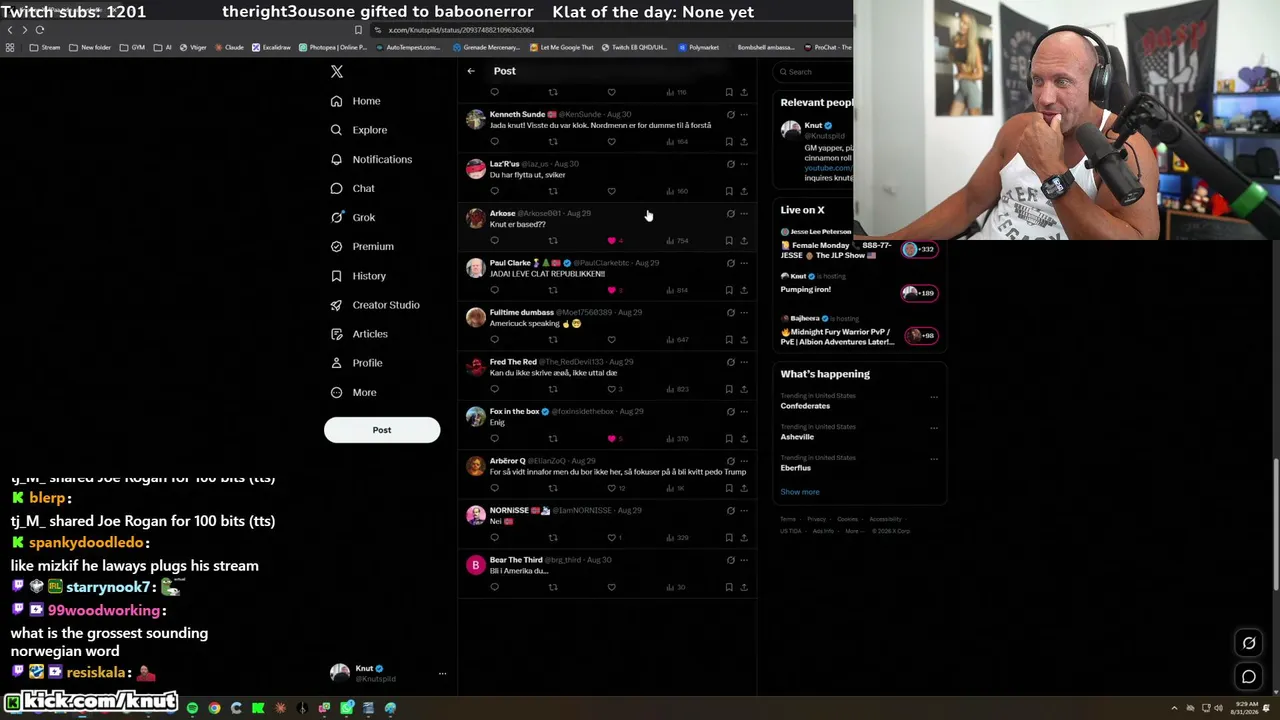Click the browser back arrow
The height and width of the screenshot is (720, 1280).
coord(10,30)
